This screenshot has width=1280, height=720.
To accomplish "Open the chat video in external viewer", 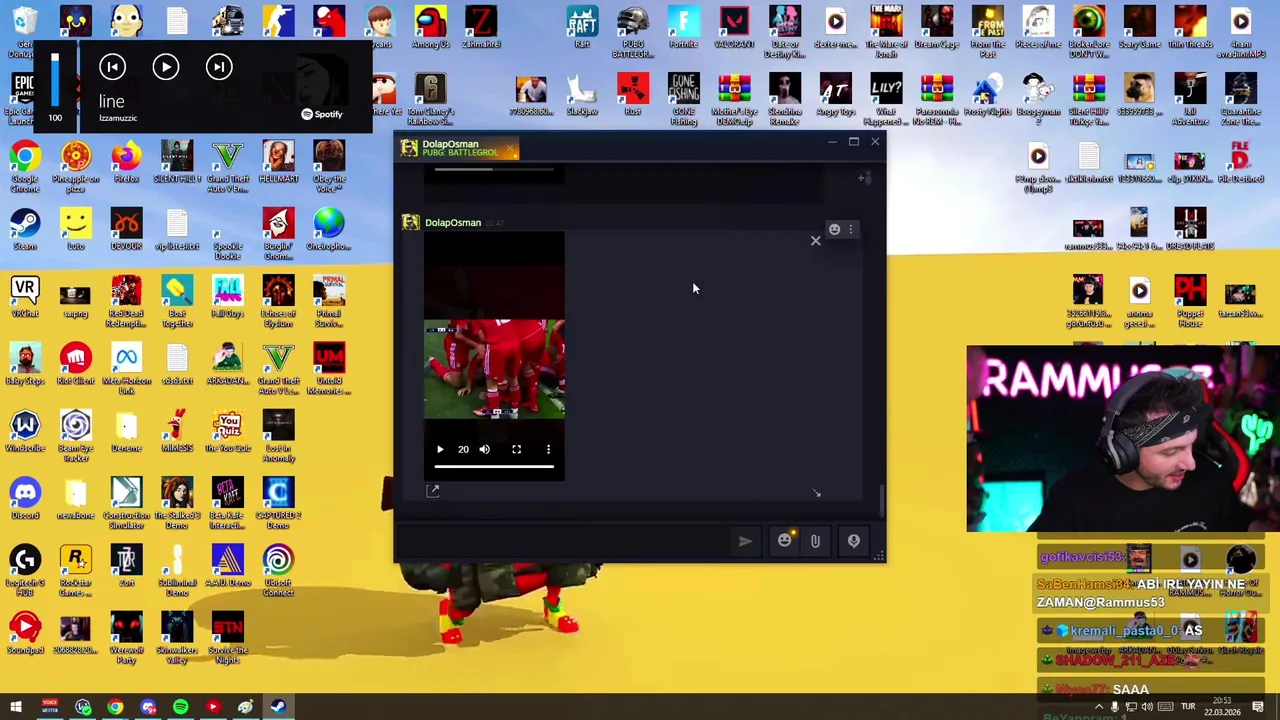I will (x=433, y=491).
